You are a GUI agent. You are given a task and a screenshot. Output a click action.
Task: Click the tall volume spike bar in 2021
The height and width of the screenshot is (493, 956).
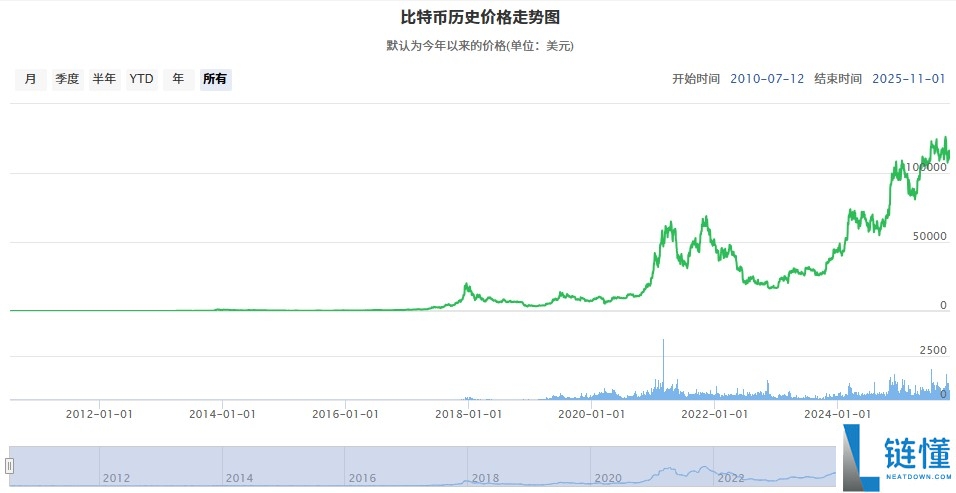pyautogui.click(x=663, y=369)
